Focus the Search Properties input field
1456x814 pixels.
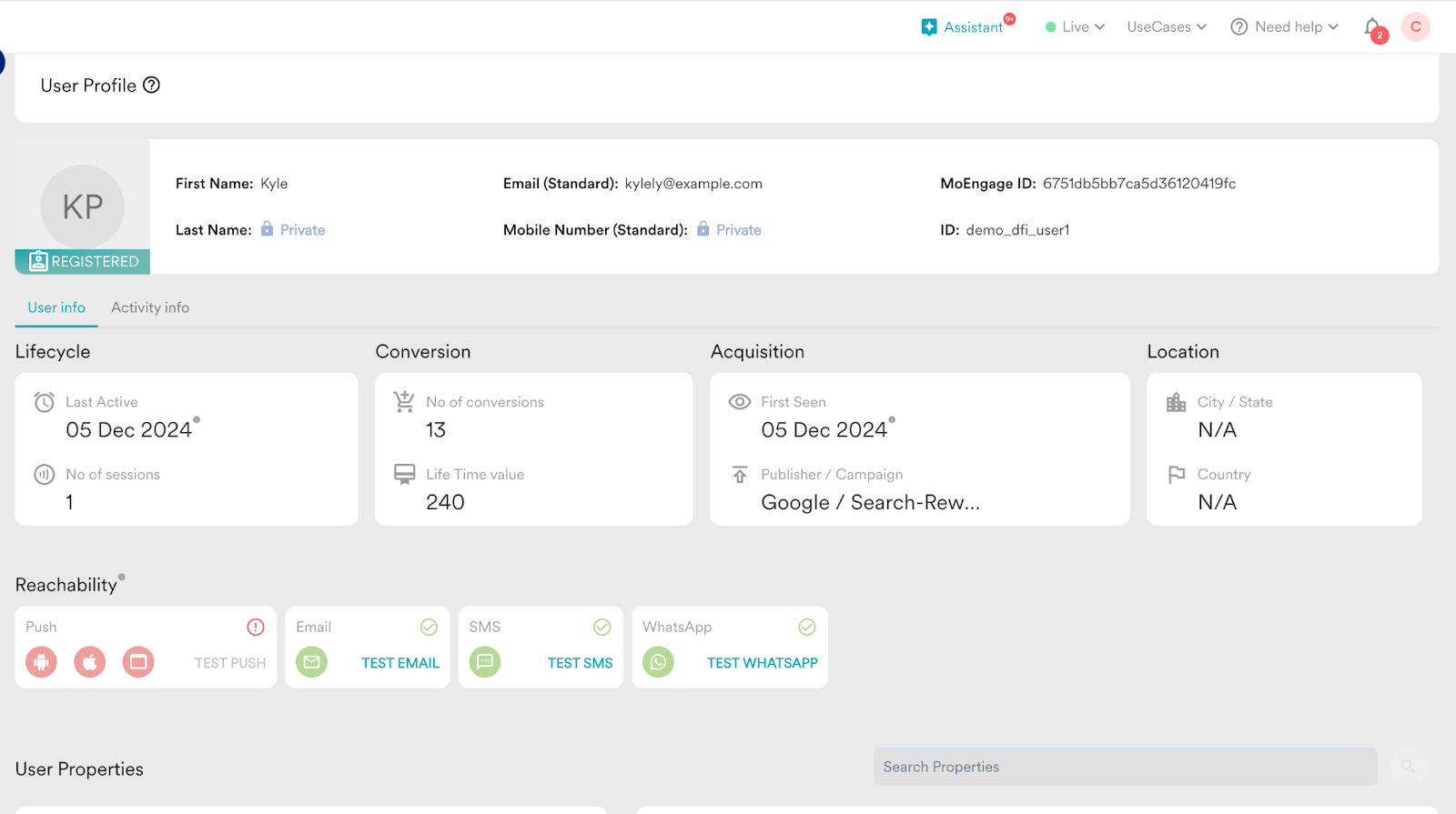click(1125, 767)
